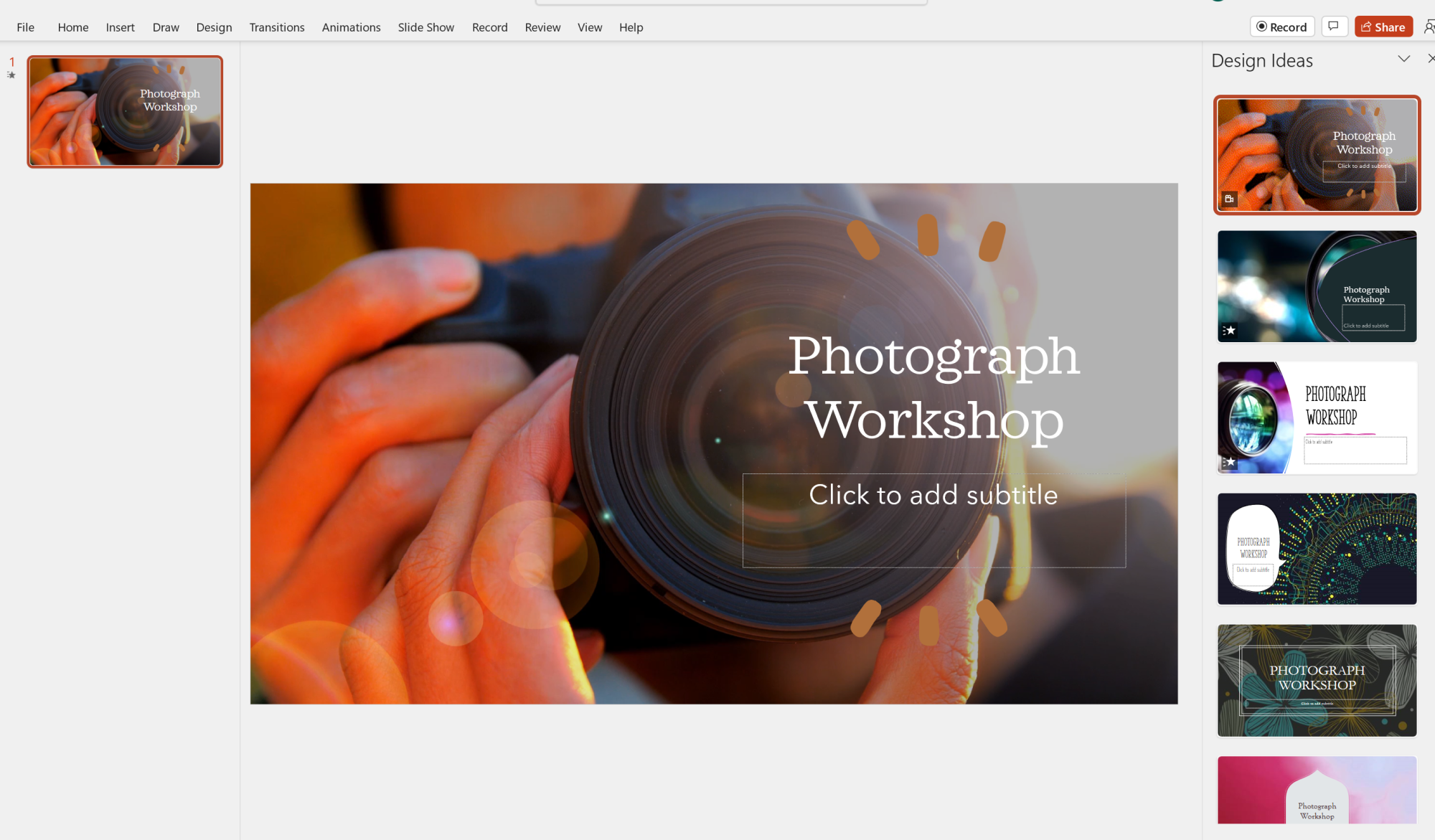Apply the pink gradient design idea
Viewport: 1435px width, 840px height.
click(x=1317, y=789)
